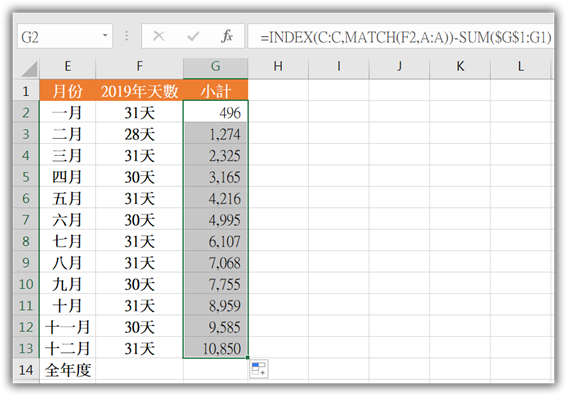Select row 14 header
Viewport: 567px width, 396px height.
26,370
